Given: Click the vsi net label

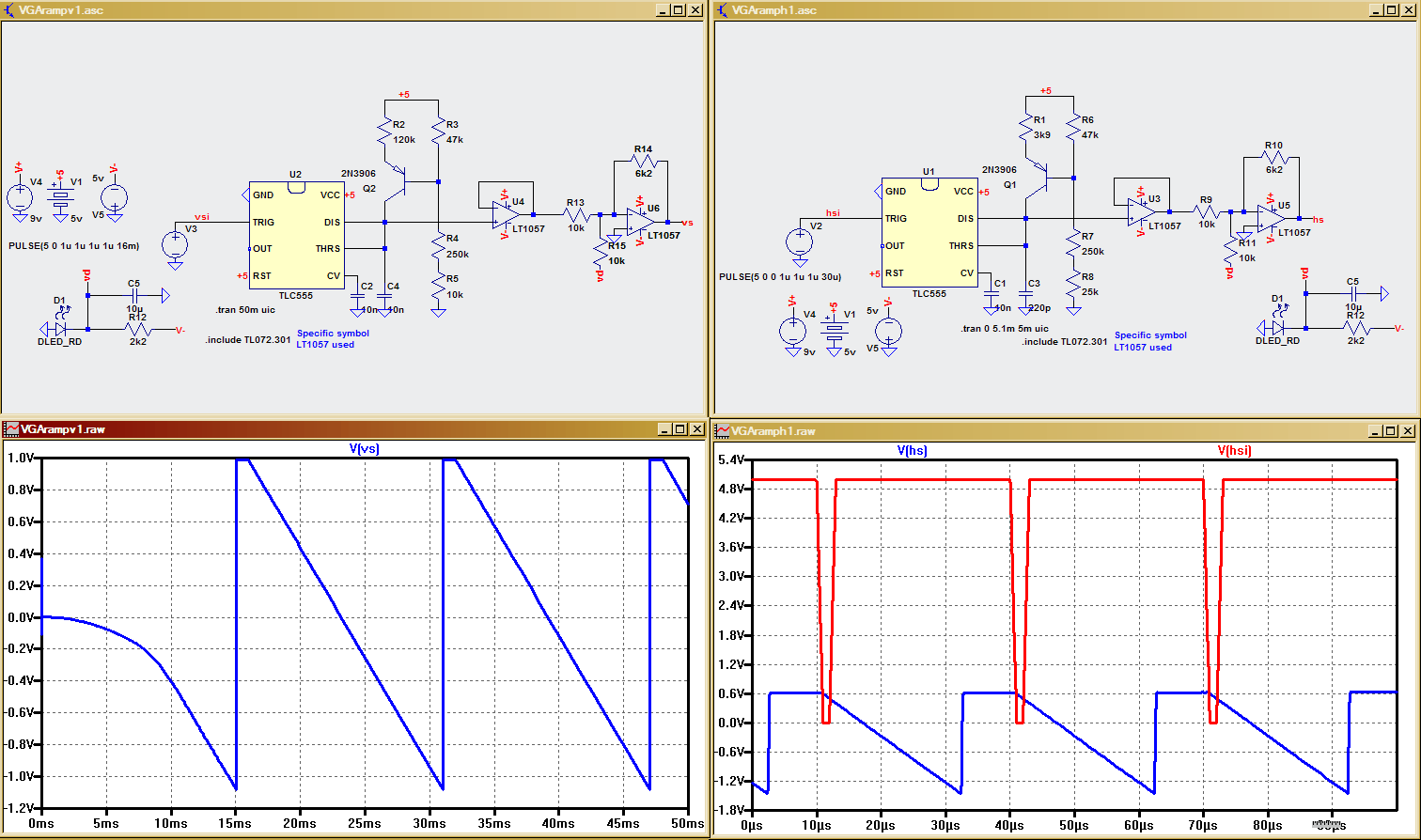Looking at the screenshot, I should pos(202,217).
